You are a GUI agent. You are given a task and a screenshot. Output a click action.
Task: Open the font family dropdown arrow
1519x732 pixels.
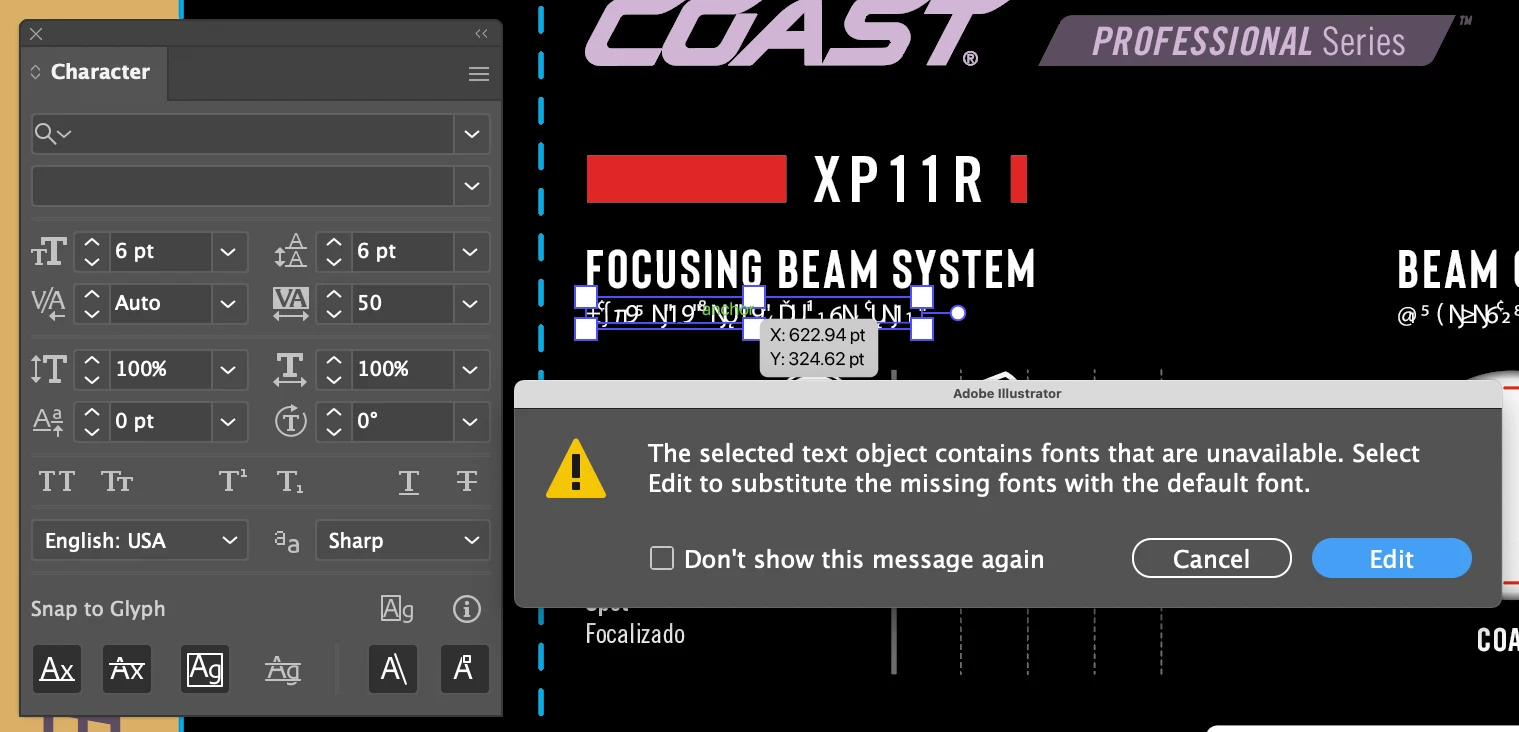point(472,133)
